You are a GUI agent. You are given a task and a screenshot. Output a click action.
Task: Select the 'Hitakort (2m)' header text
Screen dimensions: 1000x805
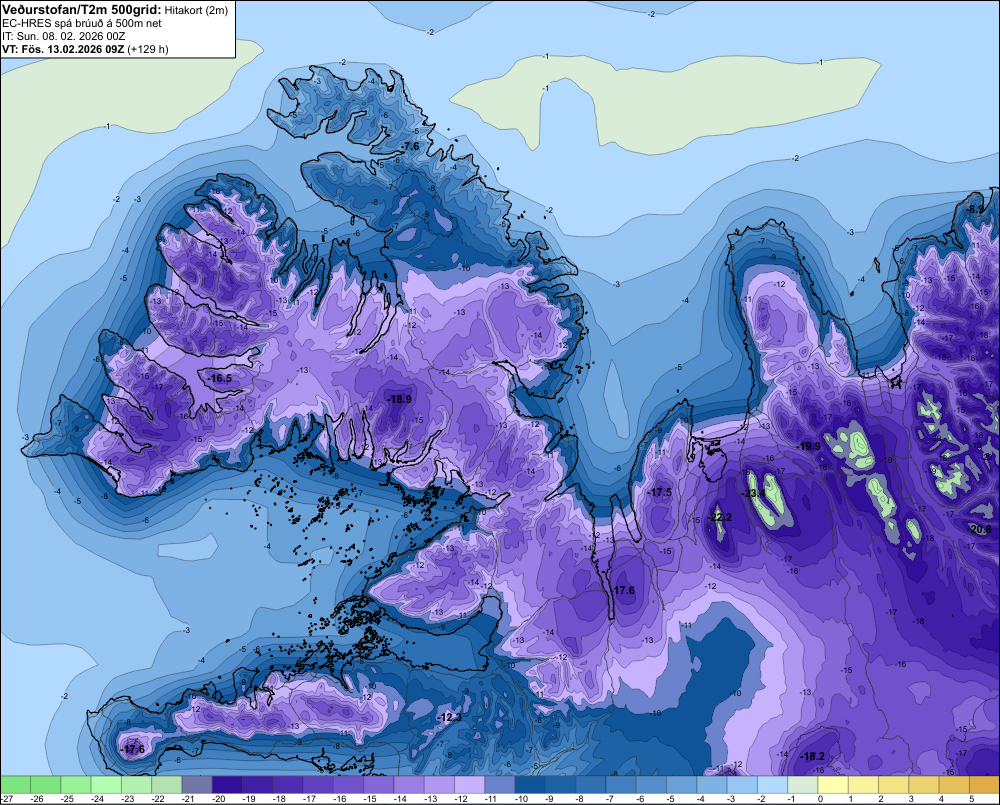[196, 10]
